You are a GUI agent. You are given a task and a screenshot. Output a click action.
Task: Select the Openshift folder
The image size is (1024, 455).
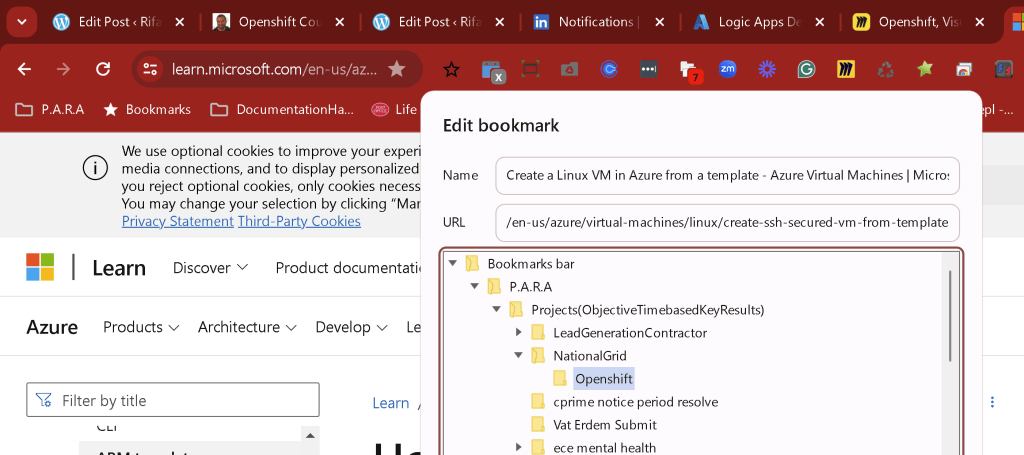pyautogui.click(x=603, y=379)
